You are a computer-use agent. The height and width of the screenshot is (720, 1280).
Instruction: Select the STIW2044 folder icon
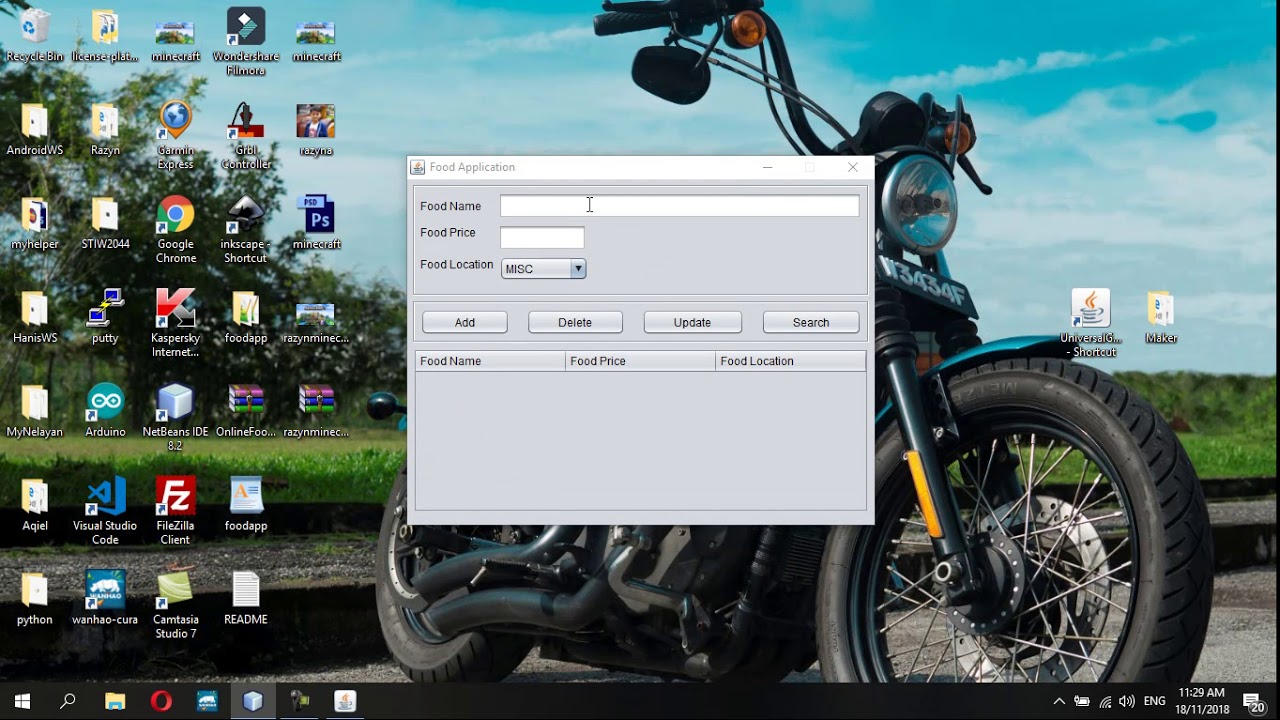tap(105, 223)
